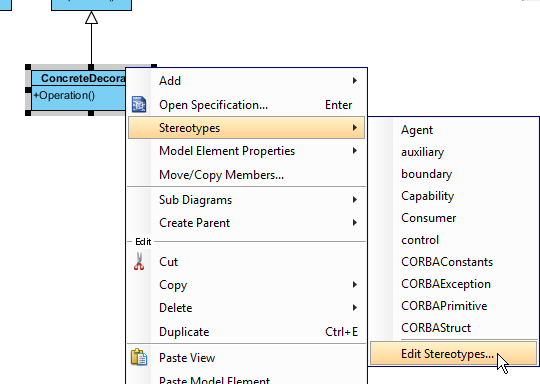Expand the Sub Diagrams submenu arrow

click(x=355, y=200)
